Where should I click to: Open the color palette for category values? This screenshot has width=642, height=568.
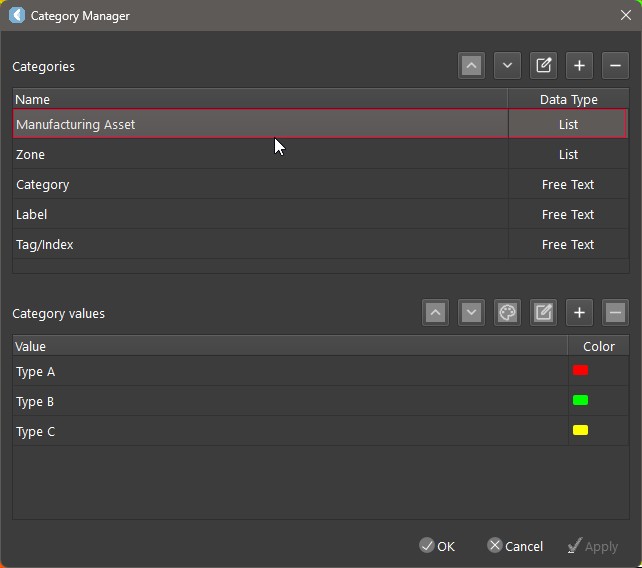pyautogui.click(x=507, y=313)
